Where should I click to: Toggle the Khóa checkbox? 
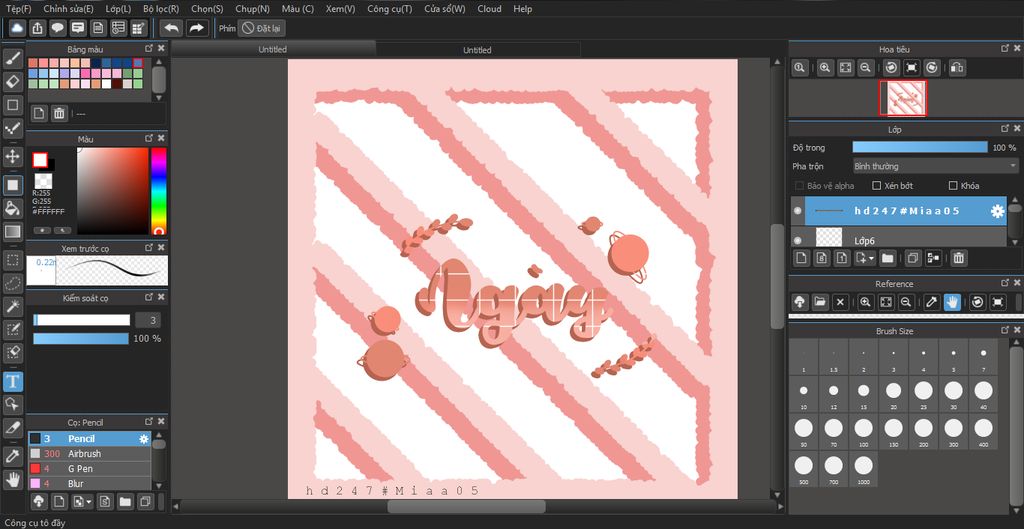[x=953, y=185]
